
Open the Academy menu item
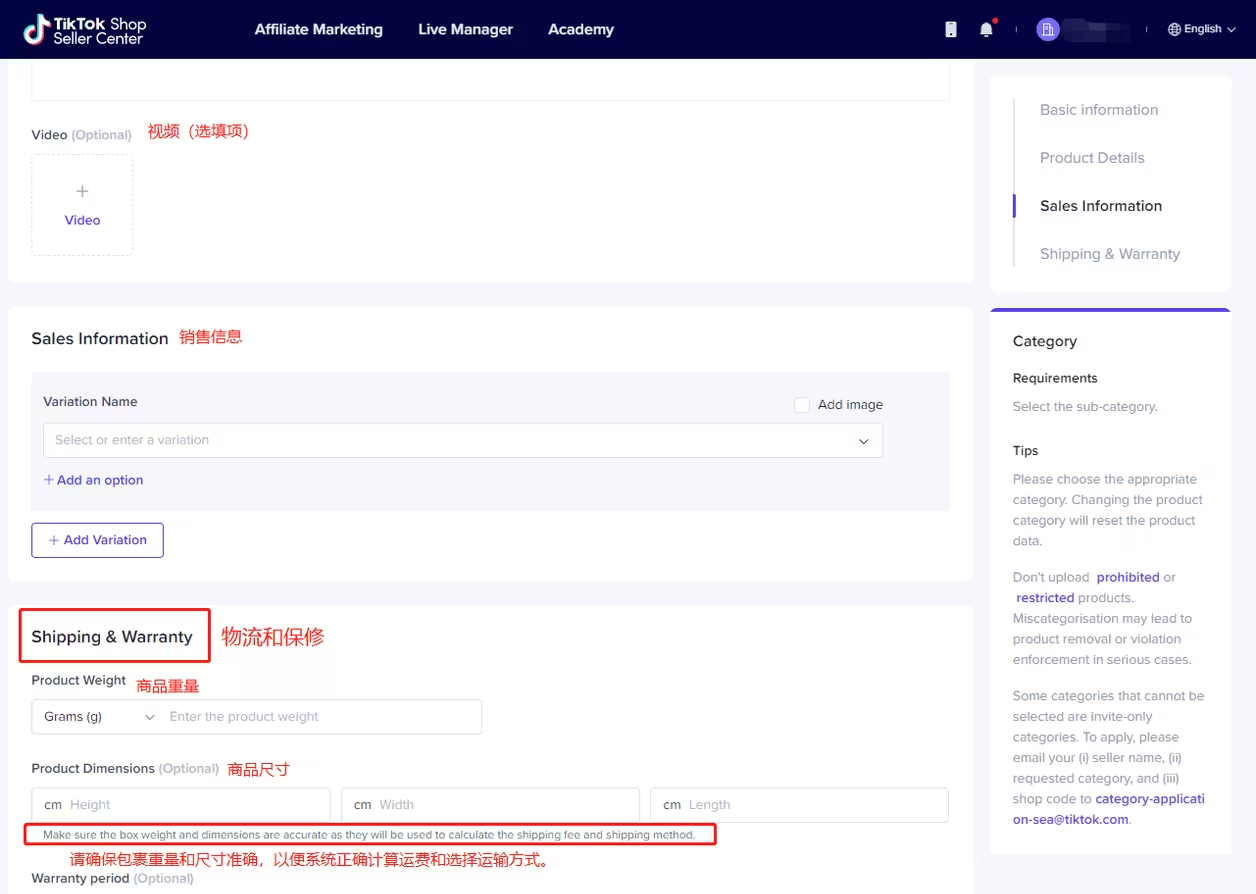580,30
